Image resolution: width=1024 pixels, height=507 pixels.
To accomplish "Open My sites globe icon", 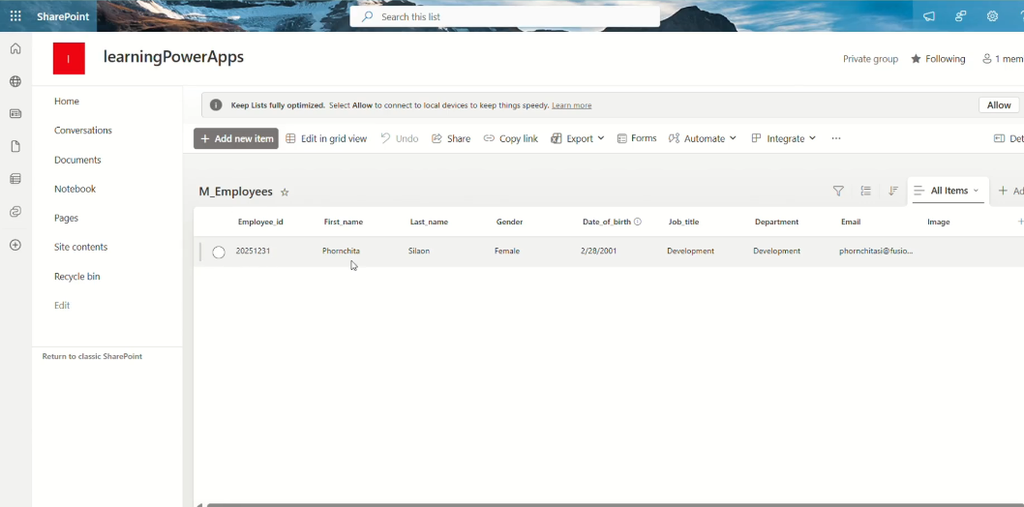I will (x=16, y=82).
